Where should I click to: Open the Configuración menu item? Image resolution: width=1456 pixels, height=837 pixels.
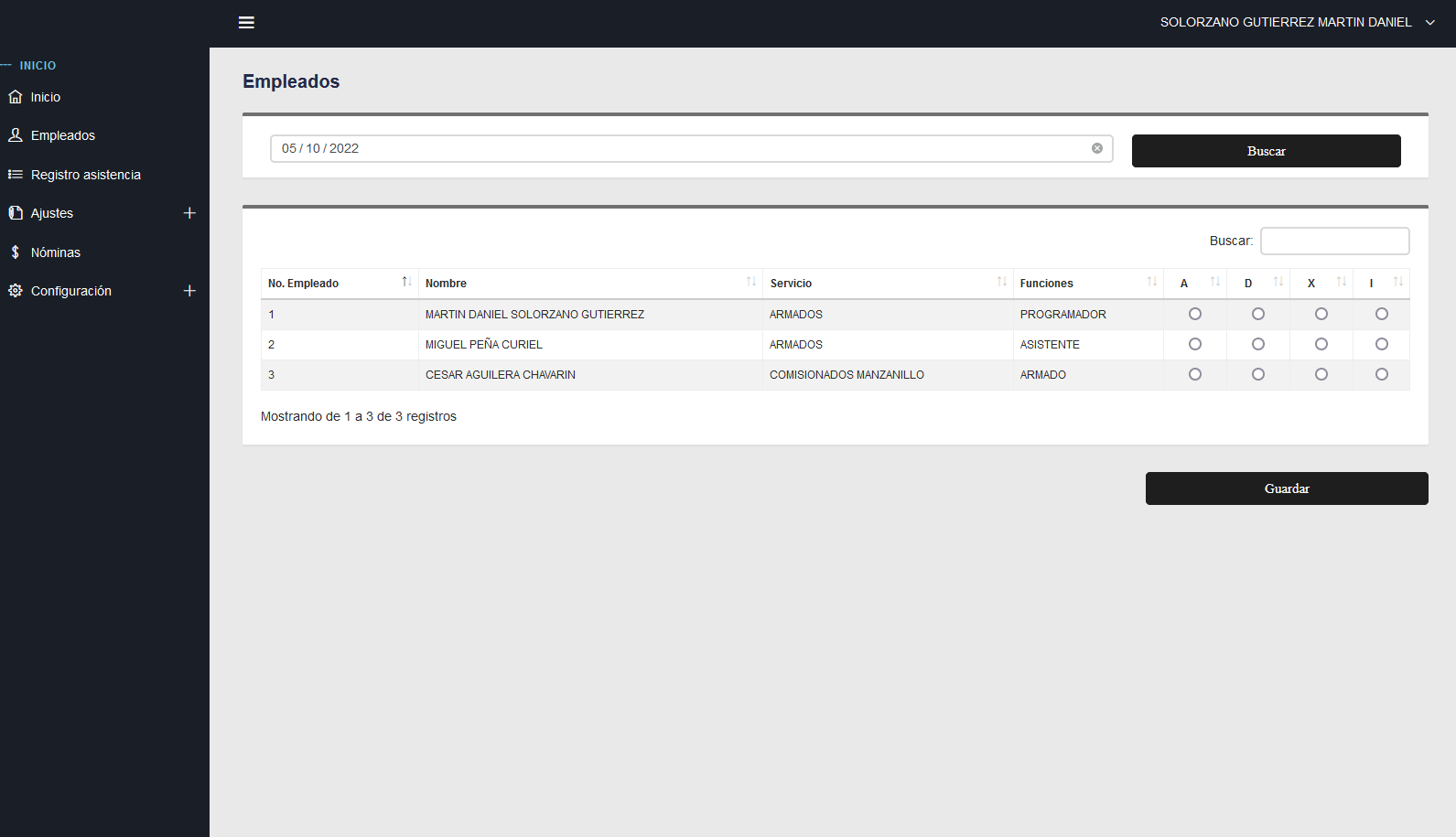click(104, 291)
